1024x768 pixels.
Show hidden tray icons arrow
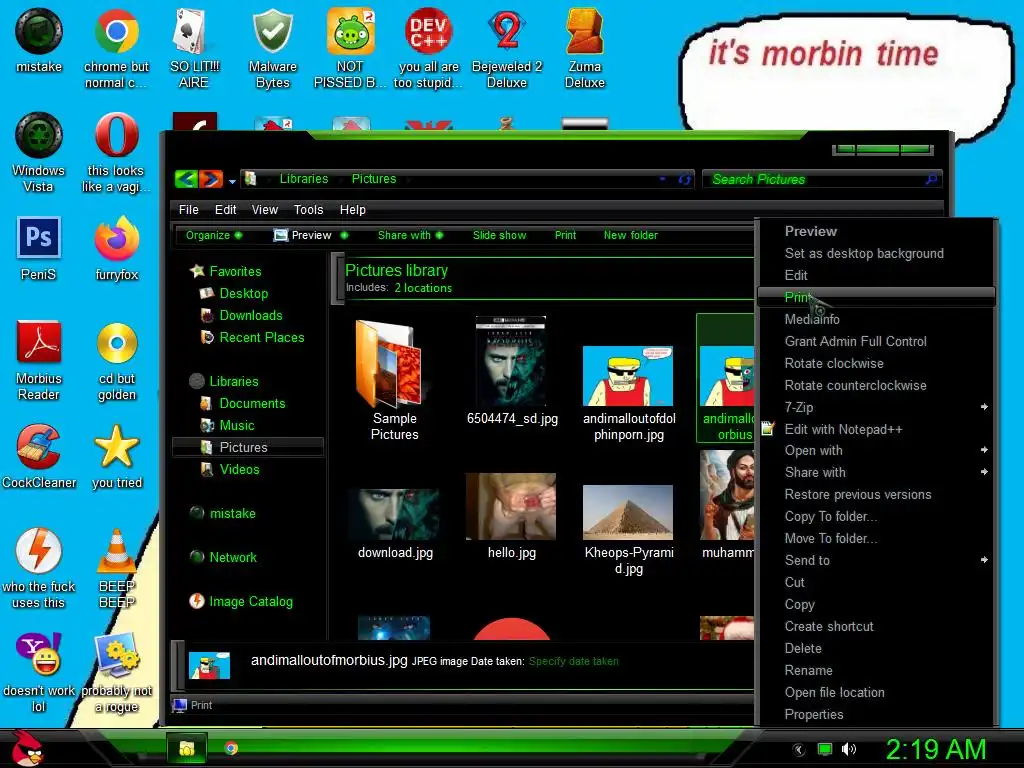point(798,750)
